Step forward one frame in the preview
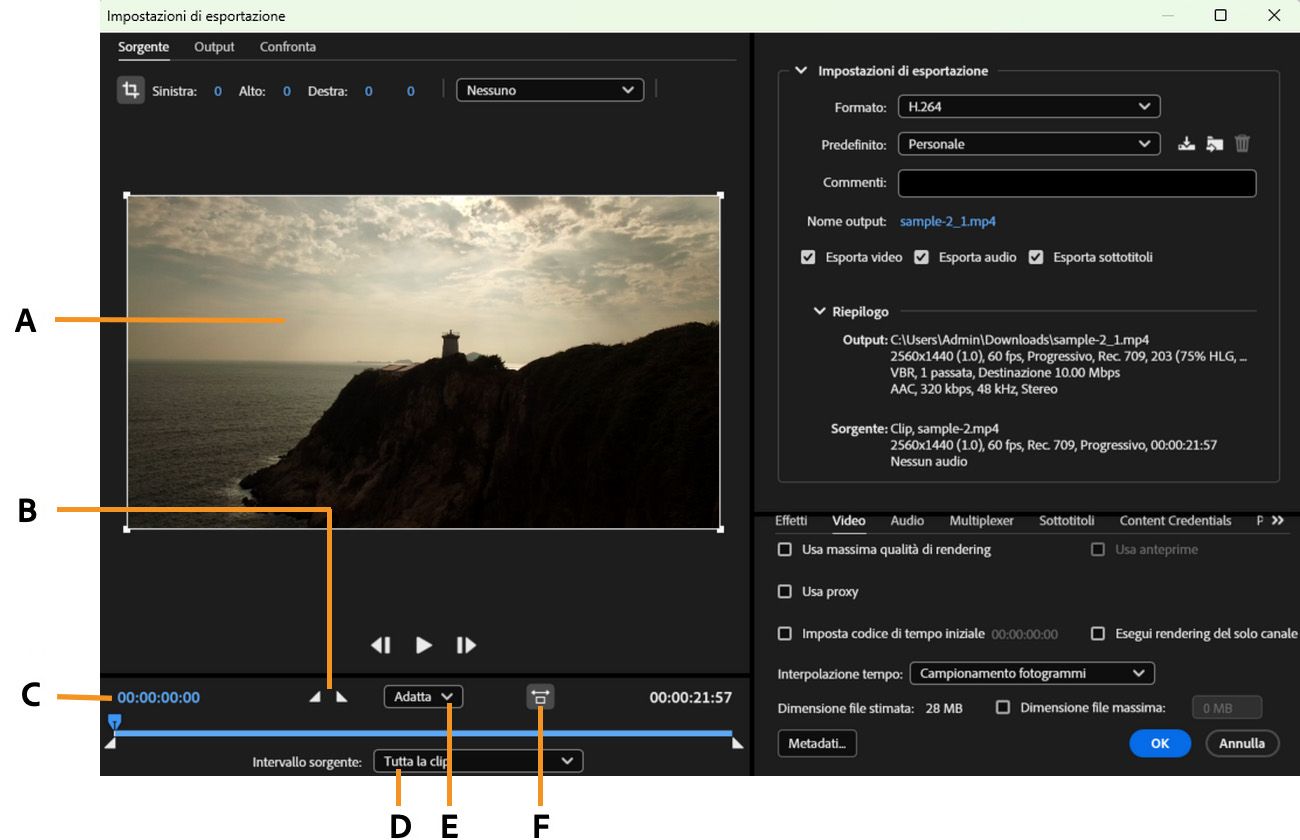Screen dimensions: 1300x840 pyautogui.click(x=464, y=645)
